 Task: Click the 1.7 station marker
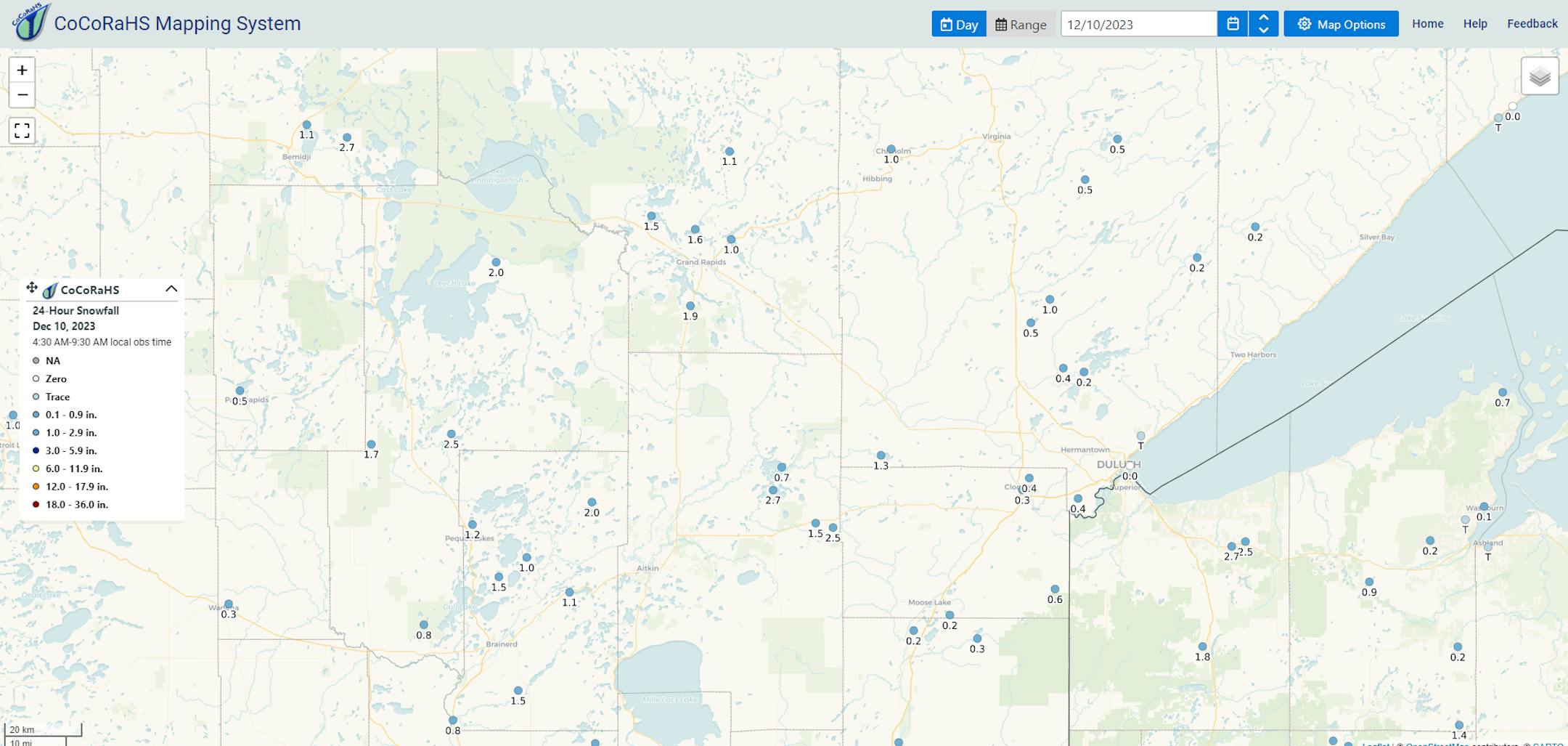point(371,445)
